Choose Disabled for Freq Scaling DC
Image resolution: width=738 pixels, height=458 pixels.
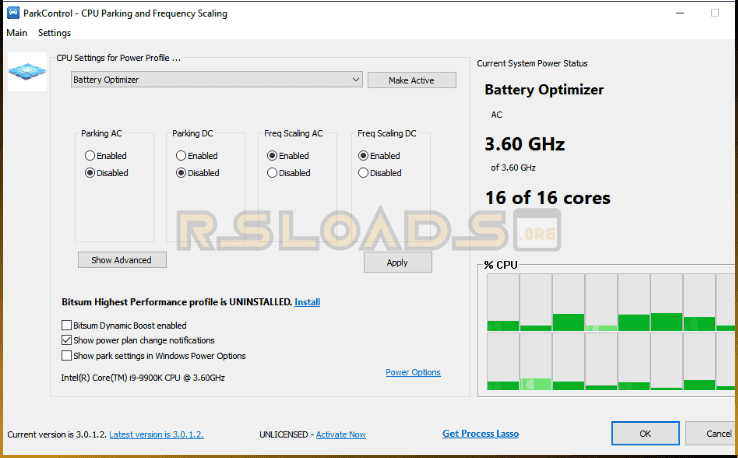(x=363, y=173)
